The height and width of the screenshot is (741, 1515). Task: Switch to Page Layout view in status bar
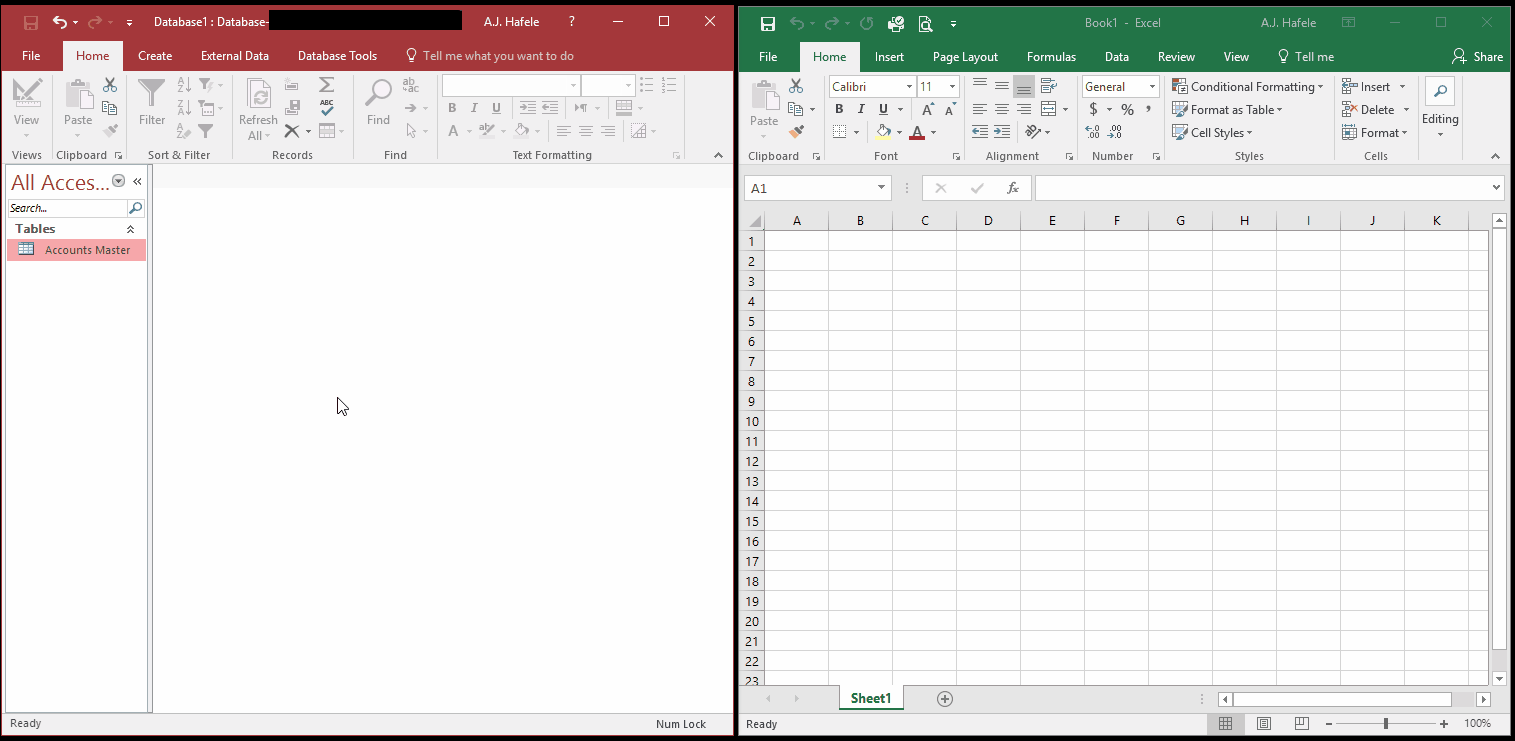coord(1263,723)
